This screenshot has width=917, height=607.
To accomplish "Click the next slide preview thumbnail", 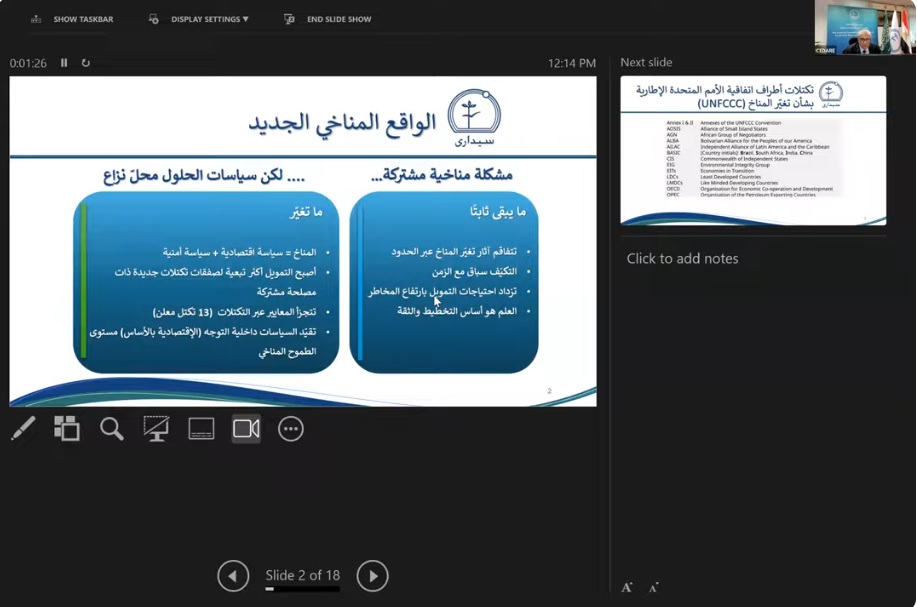I will (752, 150).
